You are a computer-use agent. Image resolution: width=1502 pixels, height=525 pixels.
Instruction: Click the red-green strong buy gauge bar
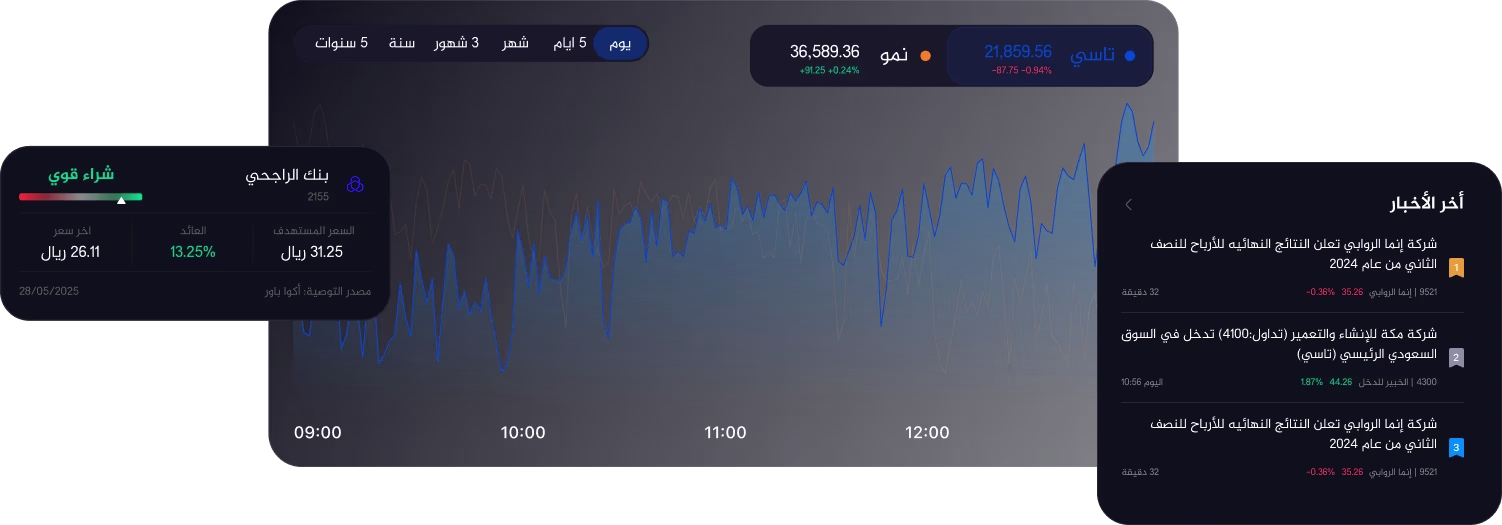tap(81, 197)
